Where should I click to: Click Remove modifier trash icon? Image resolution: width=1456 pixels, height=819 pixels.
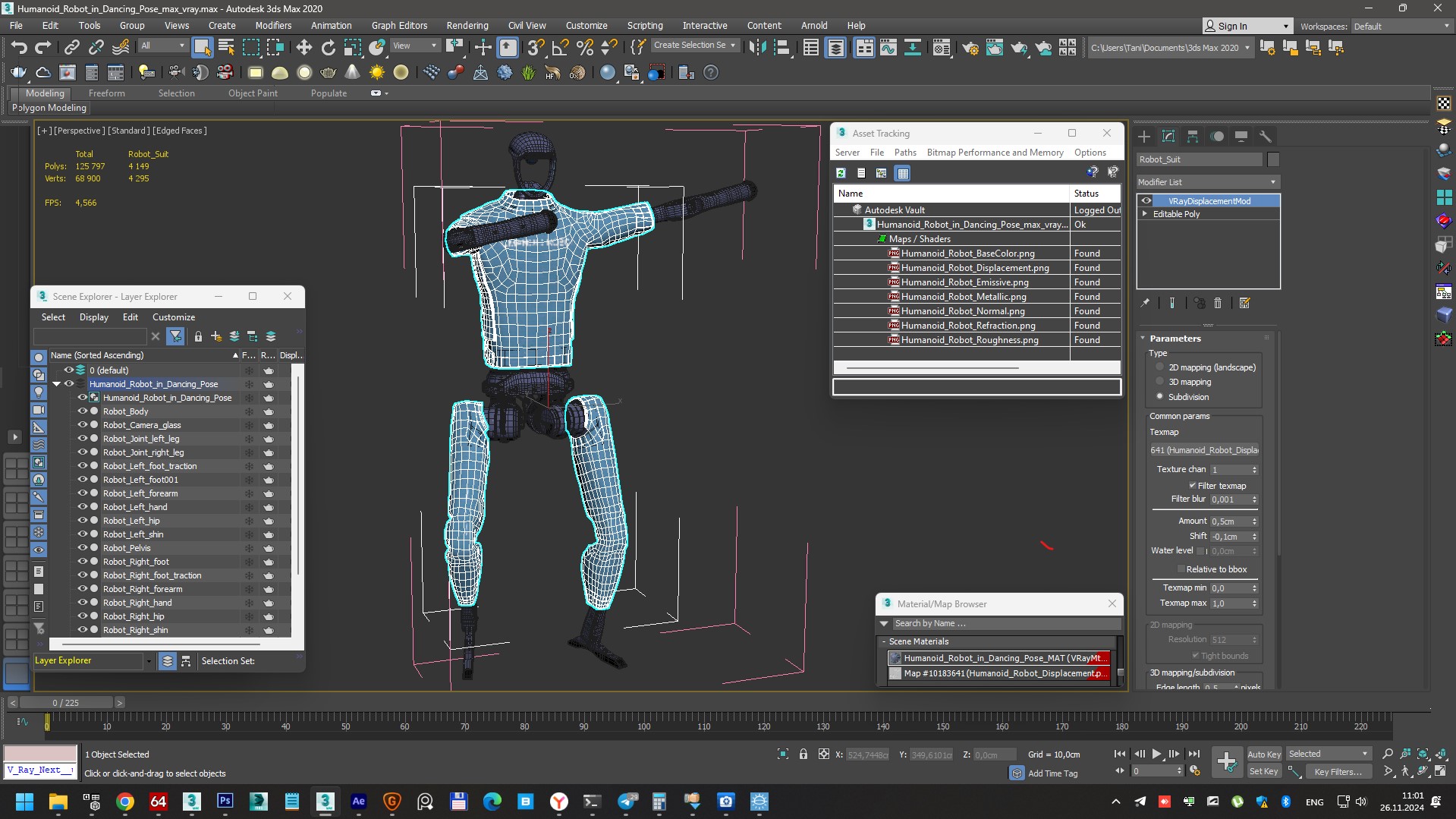coord(1218,303)
